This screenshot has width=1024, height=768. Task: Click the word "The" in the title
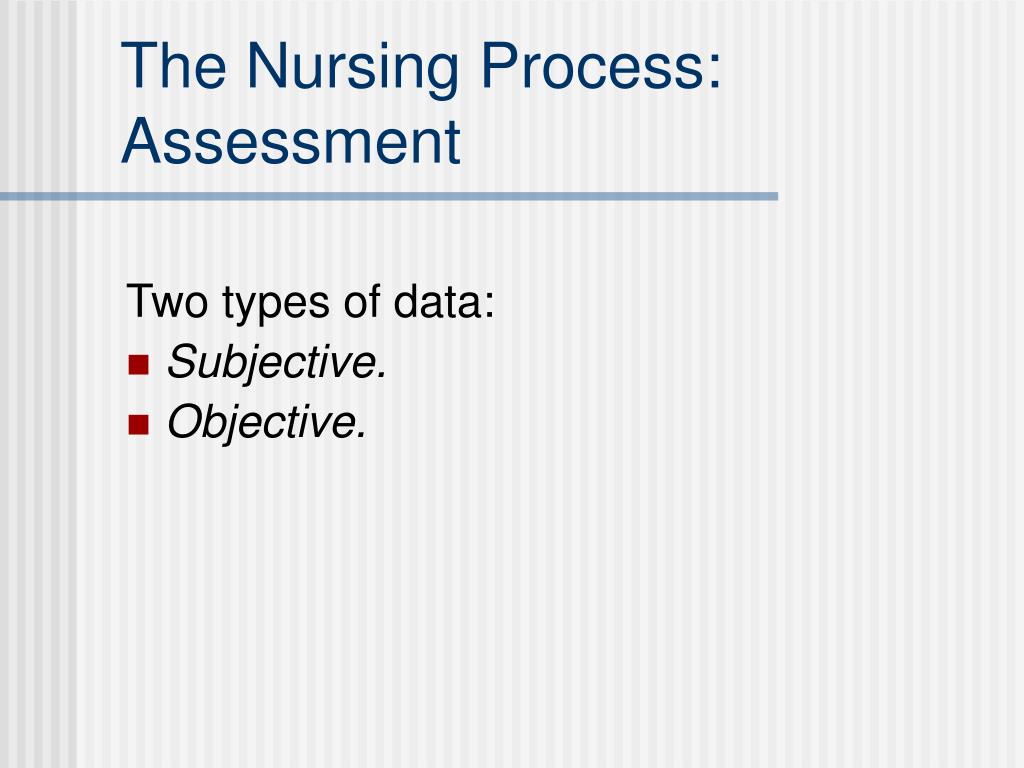tap(174, 66)
